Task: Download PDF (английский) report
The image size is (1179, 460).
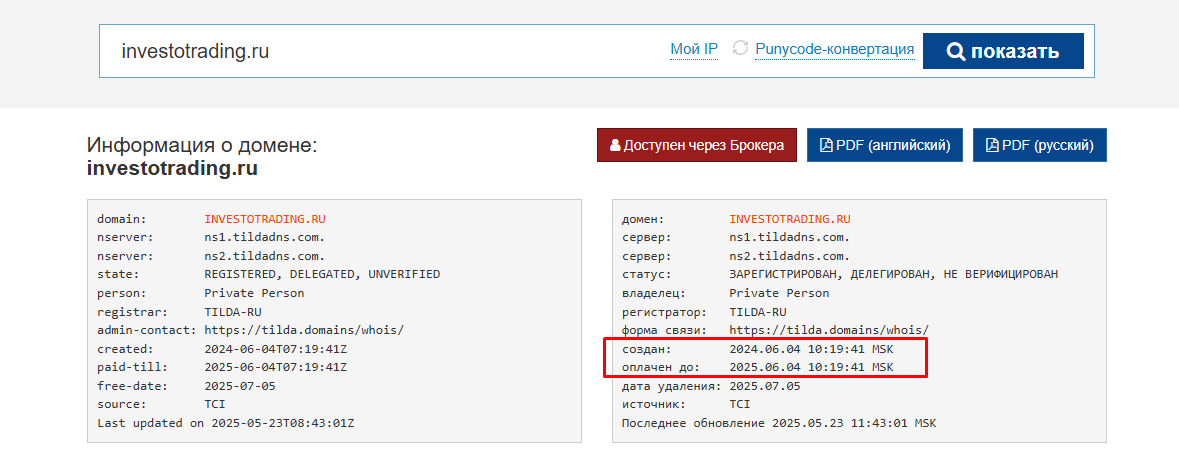Action: coord(884,145)
